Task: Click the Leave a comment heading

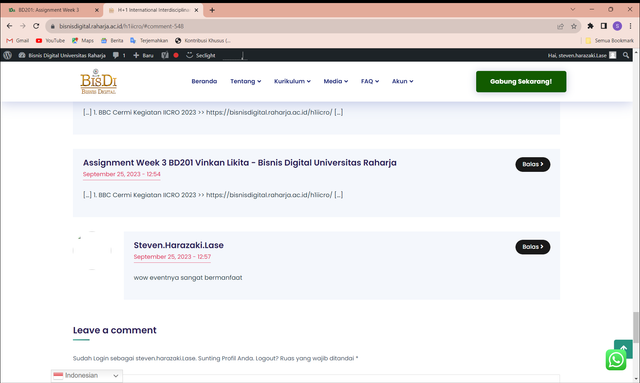Action: click(114, 330)
